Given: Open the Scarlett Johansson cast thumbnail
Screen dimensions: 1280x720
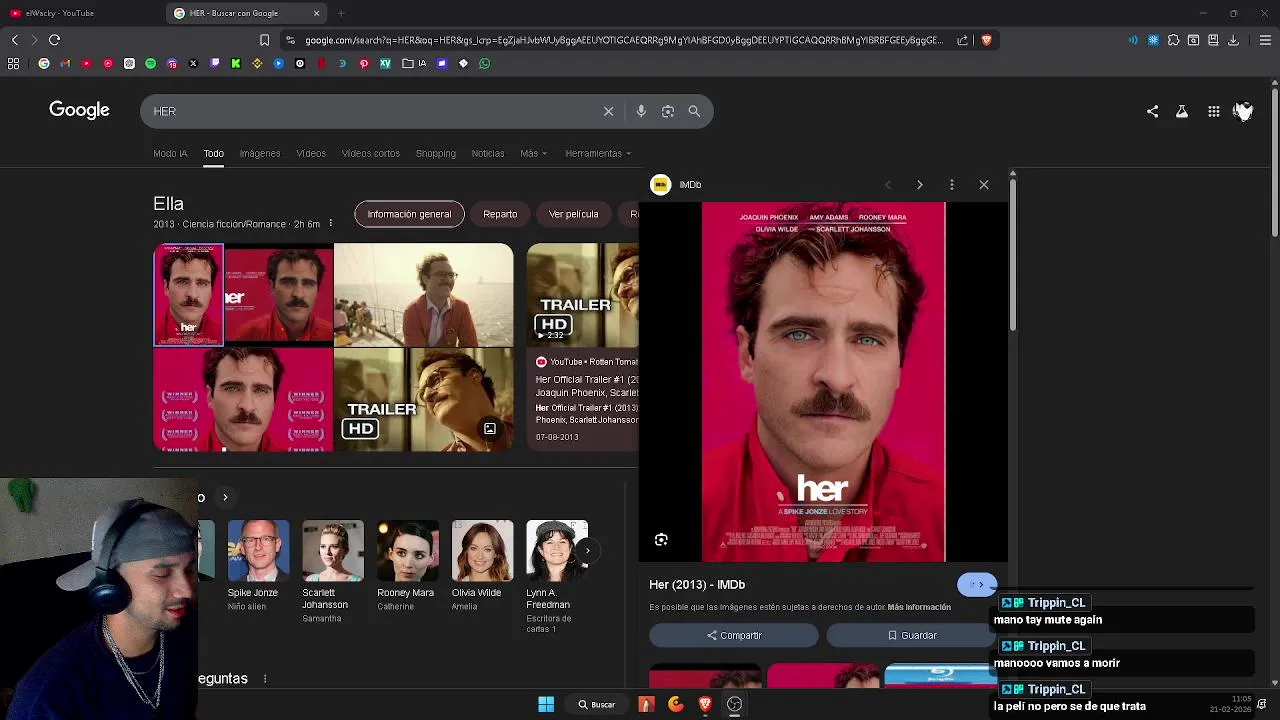Looking at the screenshot, I should click(333, 550).
